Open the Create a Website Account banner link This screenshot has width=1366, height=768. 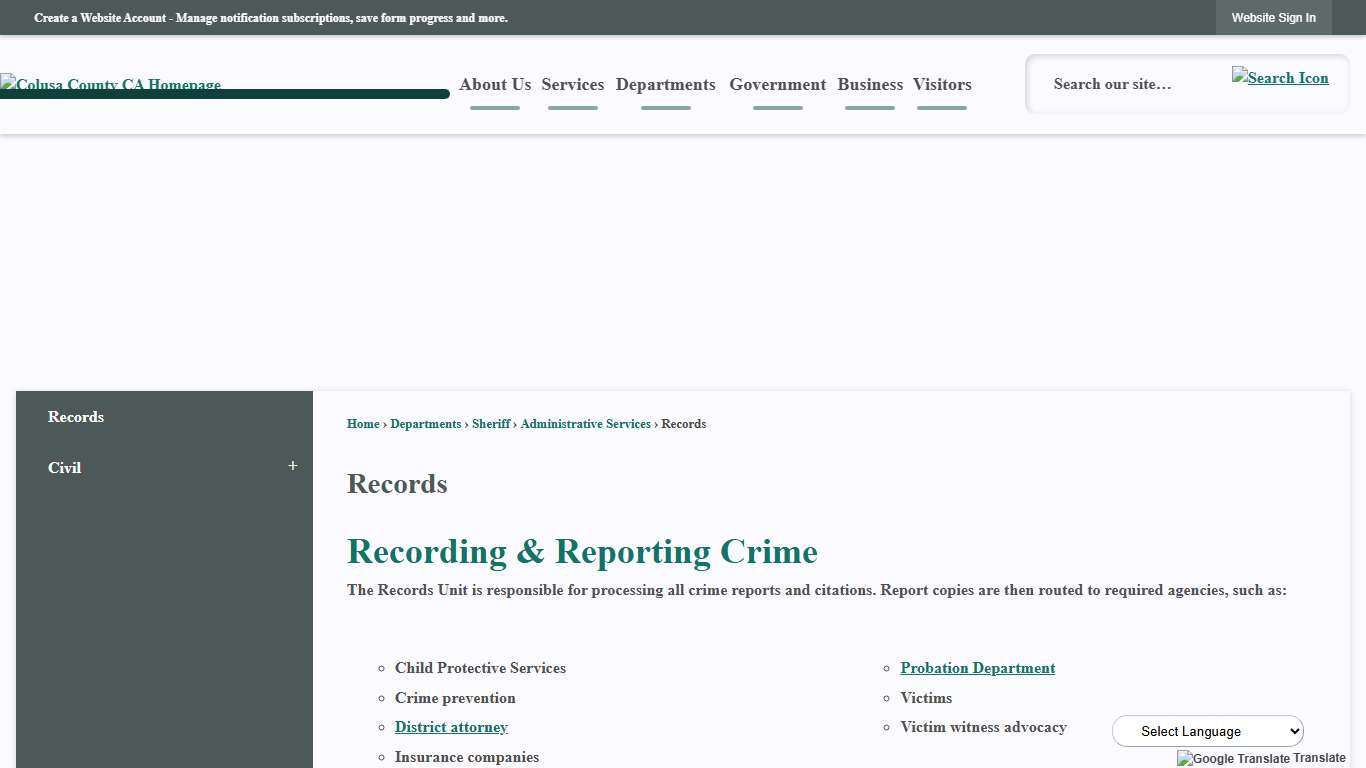(x=270, y=17)
